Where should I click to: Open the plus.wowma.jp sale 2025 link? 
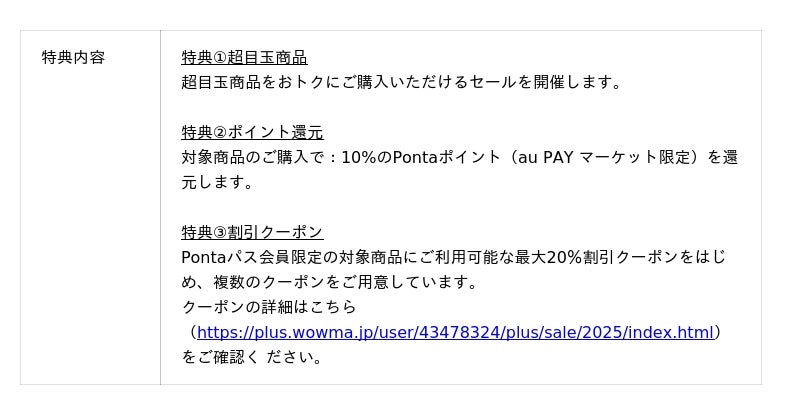(x=455, y=332)
